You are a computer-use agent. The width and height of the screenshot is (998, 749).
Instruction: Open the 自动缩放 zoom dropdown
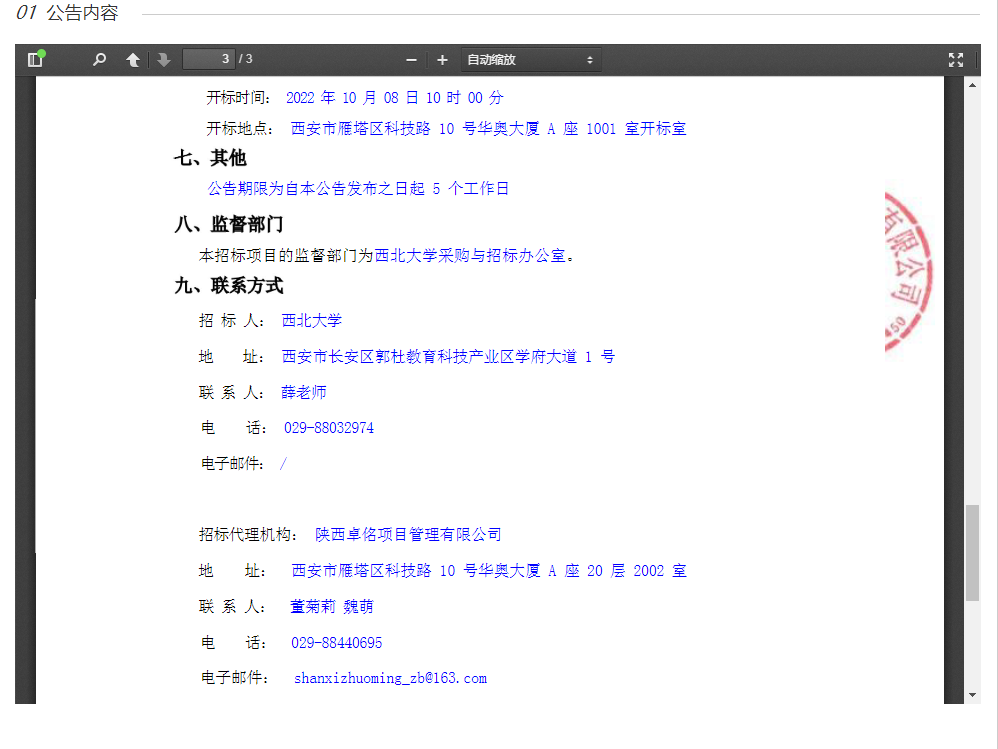[x=530, y=60]
